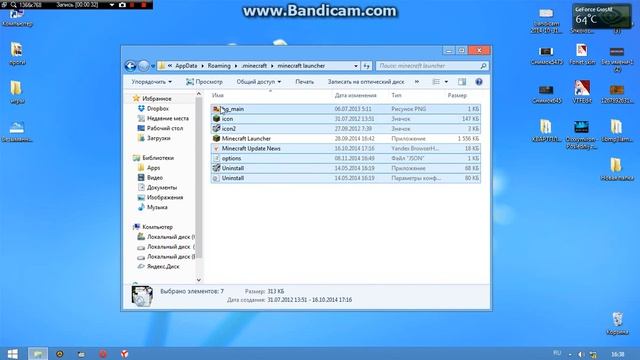640x360 pixels.
Task: Jump to Roaming in the address bar
Action: pyautogui.click(x=219, y=66)
